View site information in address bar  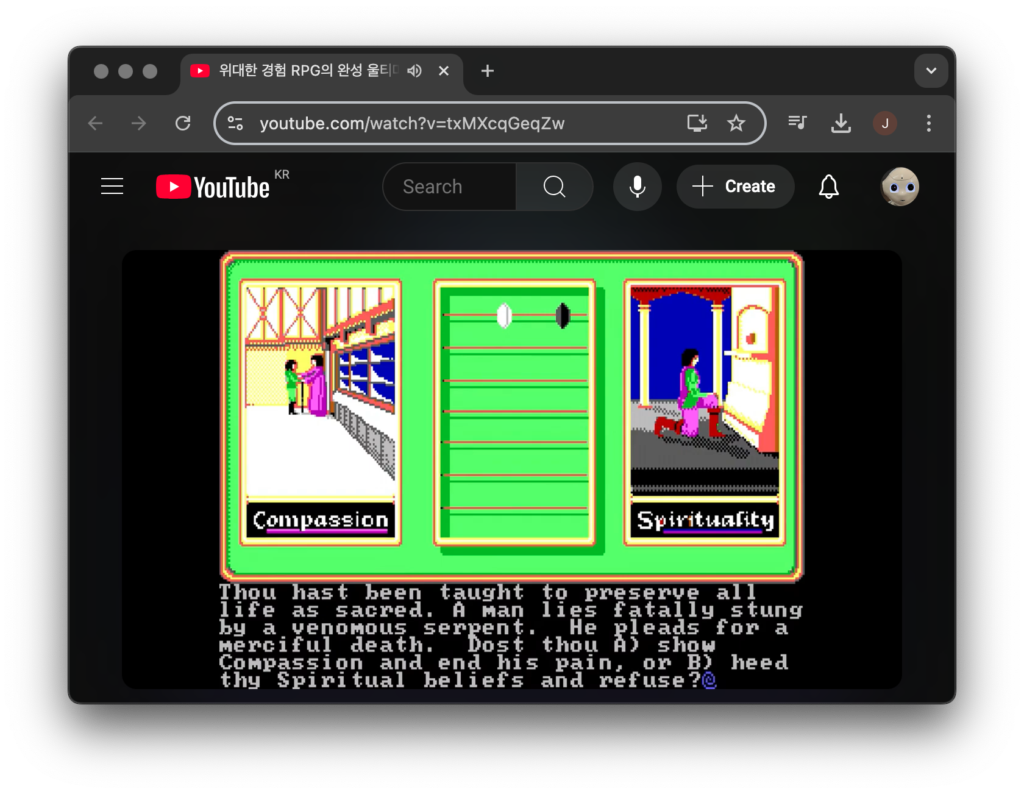tap(236, 123)
